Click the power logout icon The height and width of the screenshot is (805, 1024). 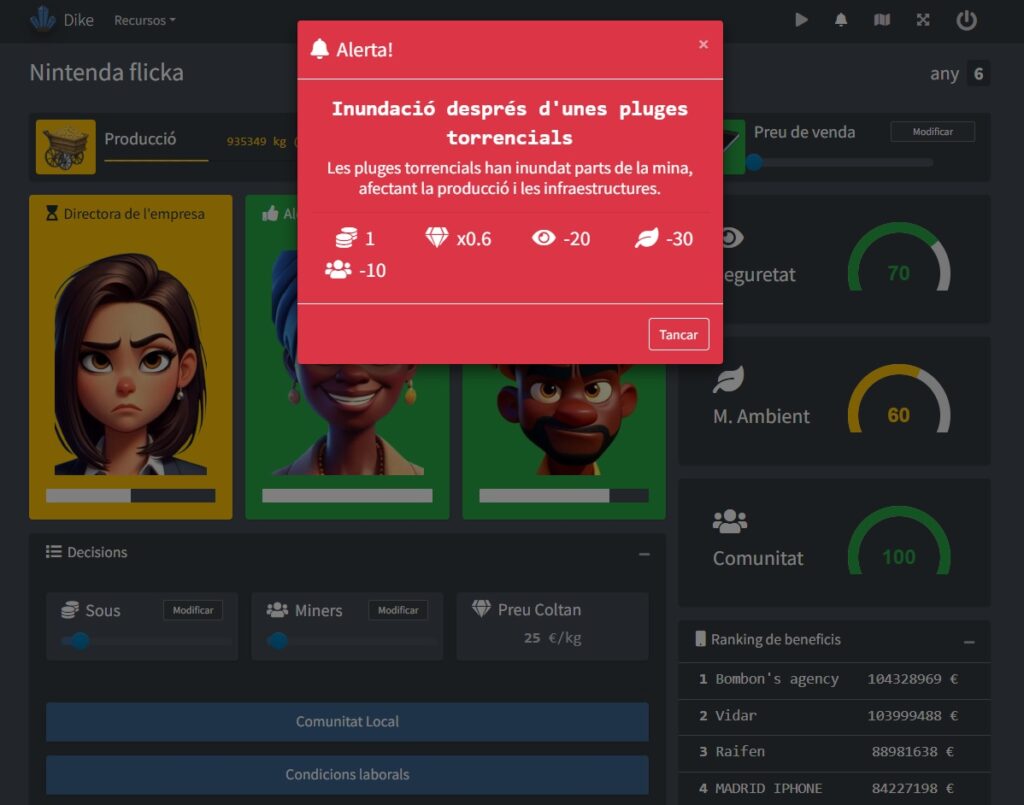pyautogui.click(x=966, y=20)
